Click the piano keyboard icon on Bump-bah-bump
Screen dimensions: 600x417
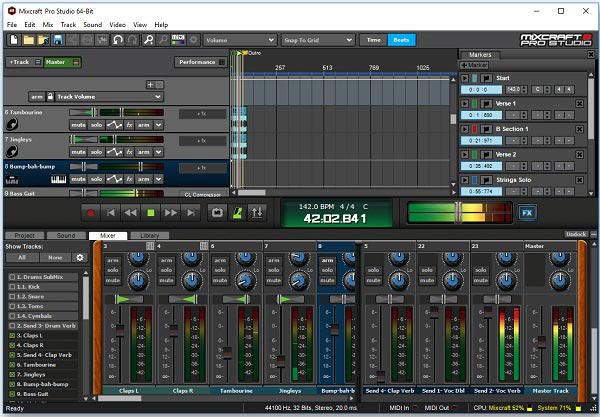pyautogui.click(x=59, y=179)
